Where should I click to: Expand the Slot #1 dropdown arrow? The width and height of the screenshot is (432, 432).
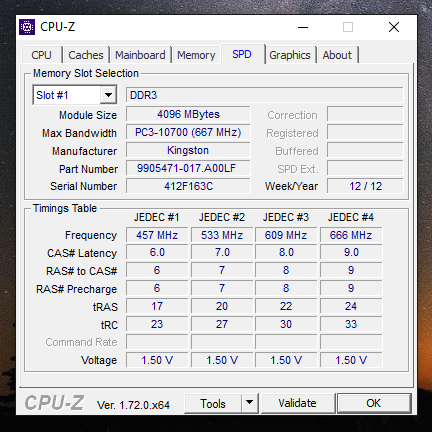point(108,95)
